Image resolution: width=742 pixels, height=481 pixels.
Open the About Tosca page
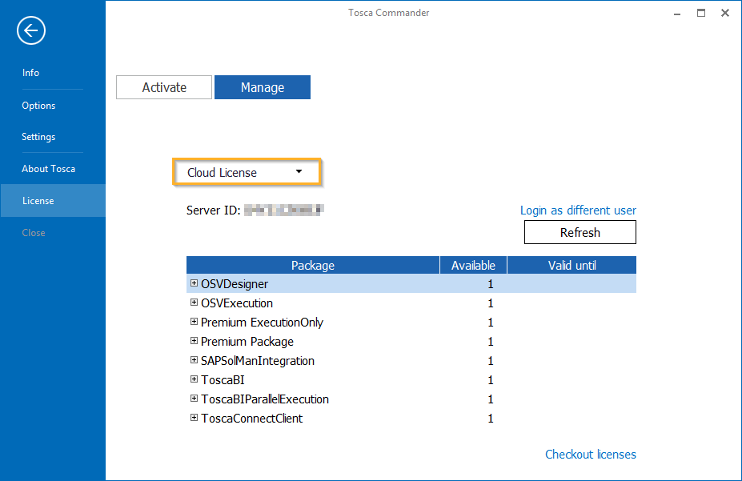(x=48, y=168)
